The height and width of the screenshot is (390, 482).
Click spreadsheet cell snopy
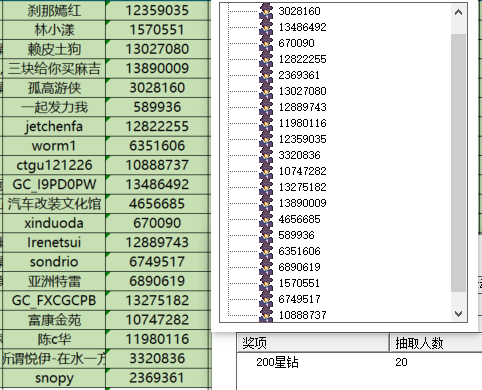(x=54, y=378)
